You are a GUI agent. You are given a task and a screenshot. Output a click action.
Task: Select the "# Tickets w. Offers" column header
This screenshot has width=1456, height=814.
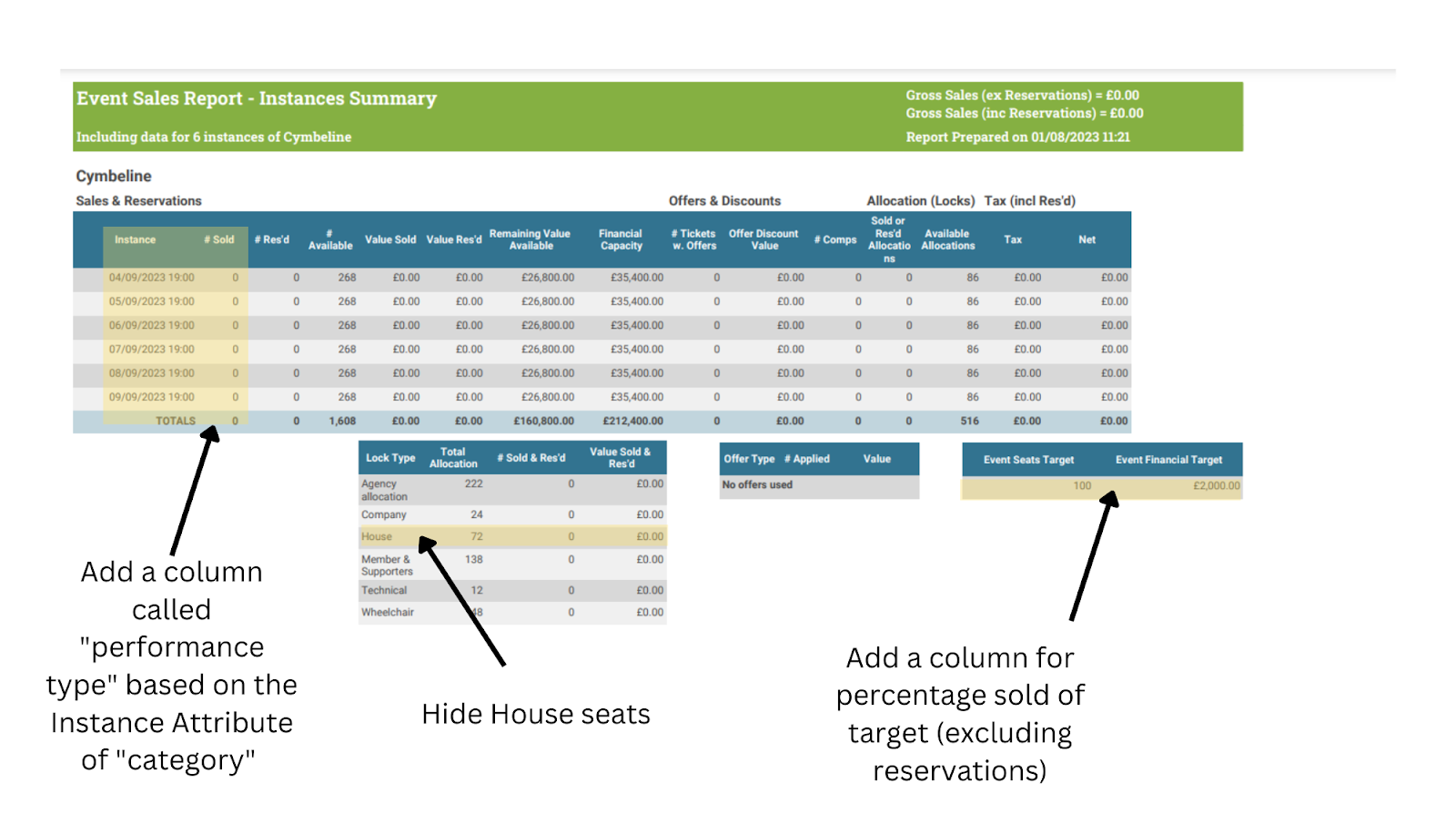693,239
